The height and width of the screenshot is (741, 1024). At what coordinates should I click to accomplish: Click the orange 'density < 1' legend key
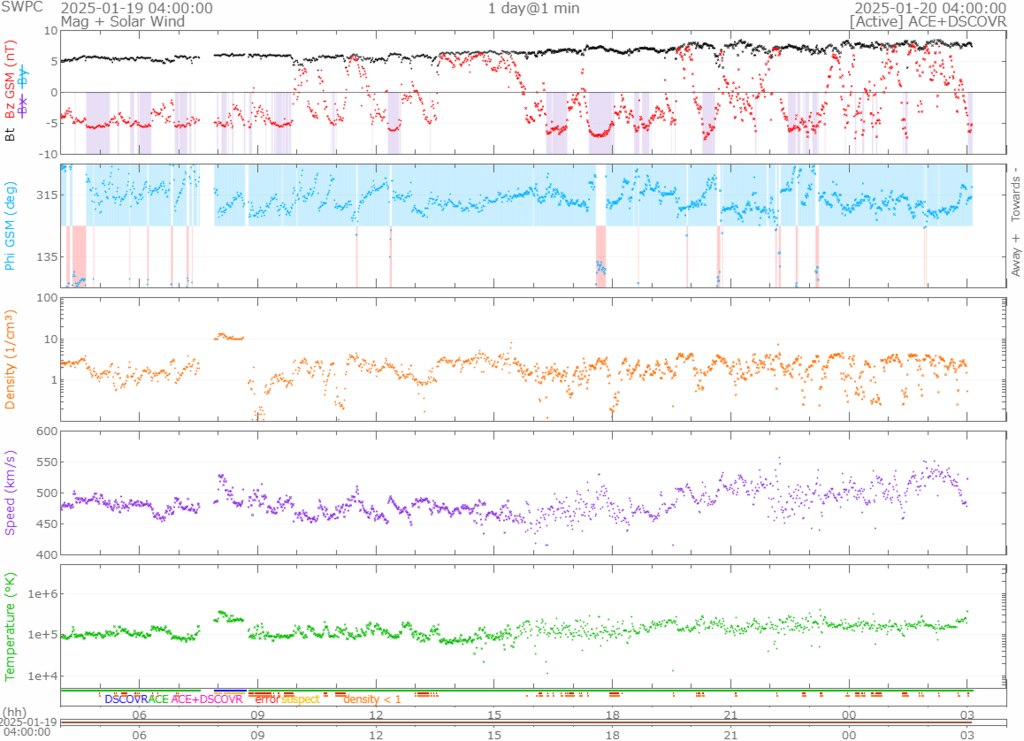point(372,699)
